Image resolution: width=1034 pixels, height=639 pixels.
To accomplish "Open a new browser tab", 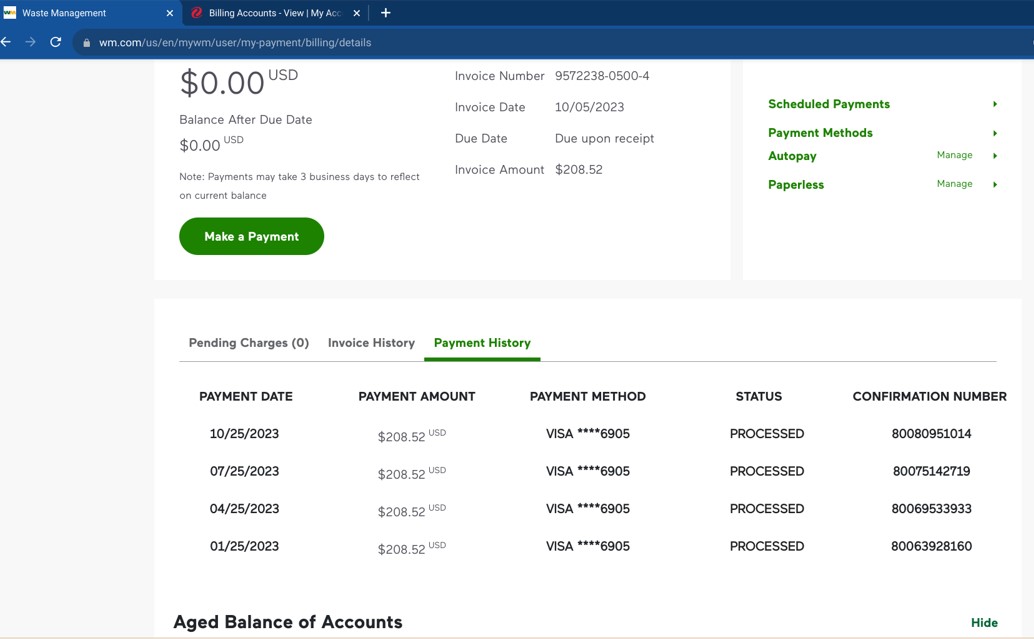I will click(x=385, y=13).
